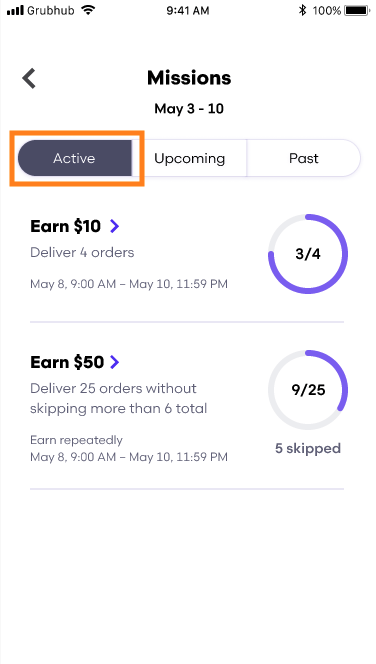Tap the Deliver 4 orders description
The width and height of the screenshot is (376, 664).
coord(82,253)
